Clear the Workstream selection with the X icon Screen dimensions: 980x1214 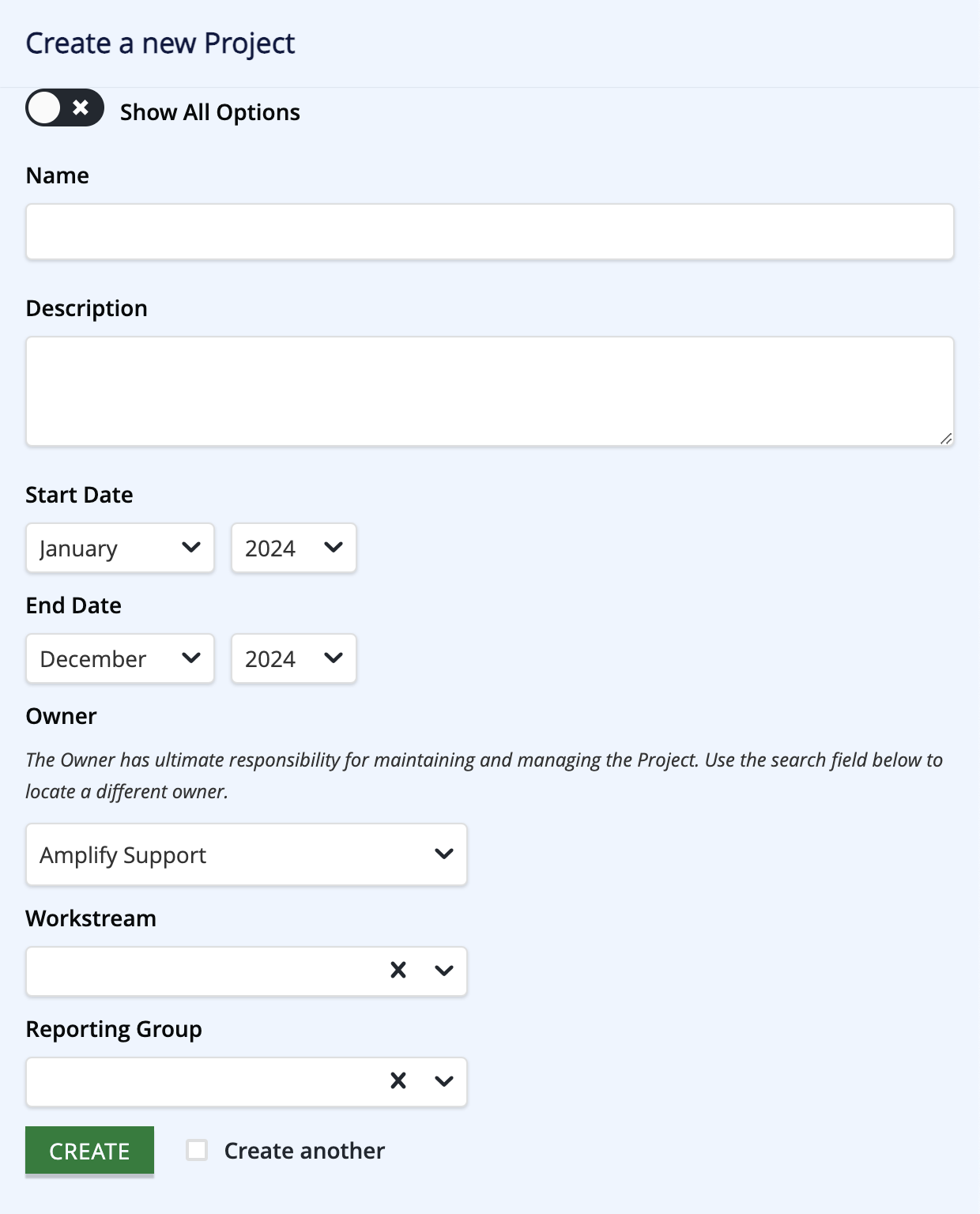pos(398,971)
